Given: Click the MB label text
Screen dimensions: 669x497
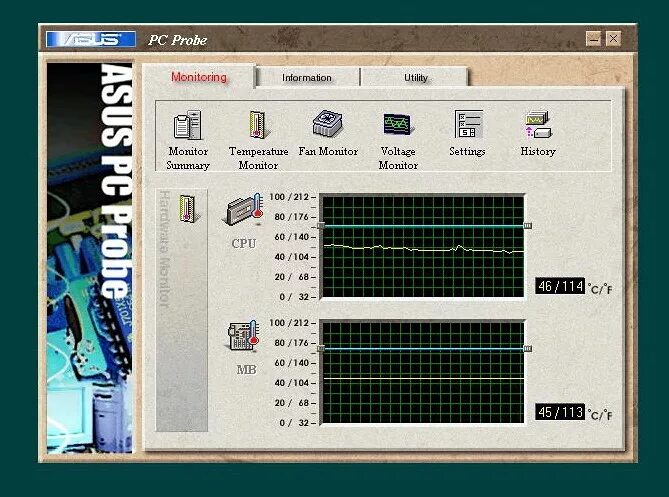Looking at the screenshot, I should tap(247, 369).
